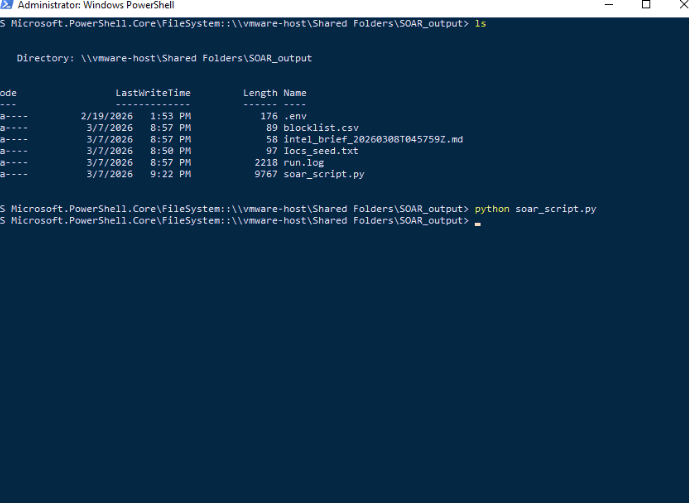Maximize the PowerShell window

coord(646,5)
